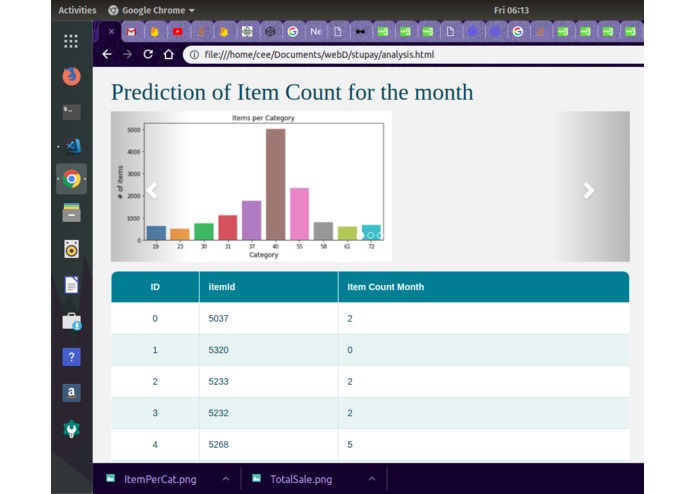The width and height of the screenshot is (695, 494).
Task: Click count value 0 in row 5320
Action: click(x=350, y=350)
